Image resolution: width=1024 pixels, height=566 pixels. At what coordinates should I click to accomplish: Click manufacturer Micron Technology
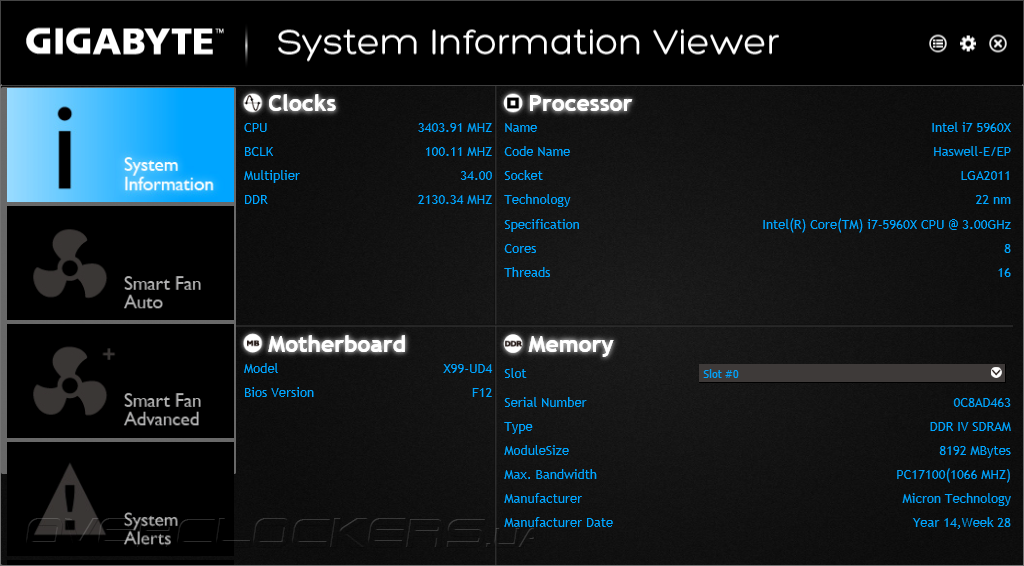pyautogui.click(x=957, y=499)
